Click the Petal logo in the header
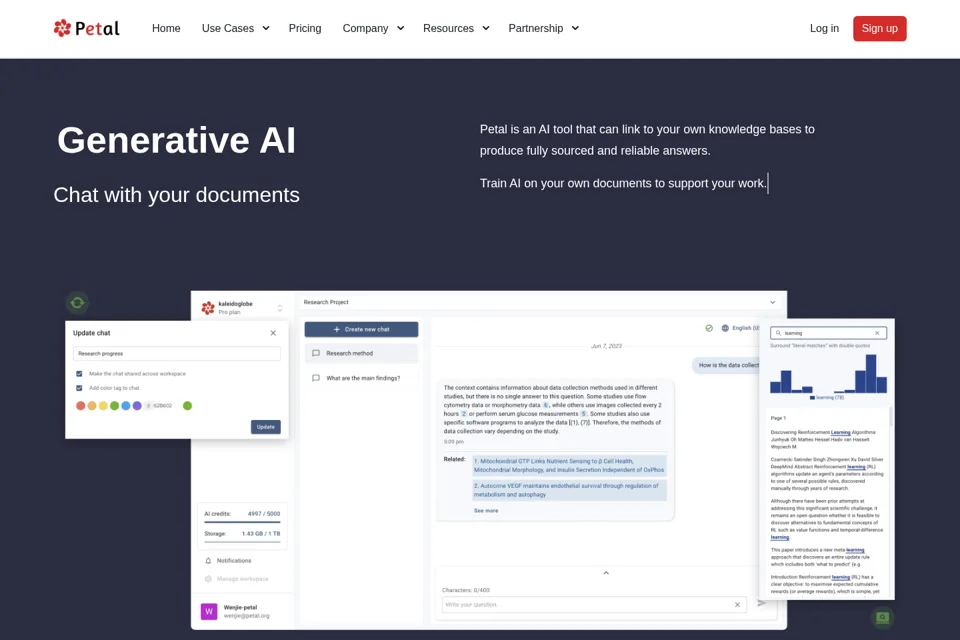The width and height of the screenshot is (960, 640). [86, 28]
